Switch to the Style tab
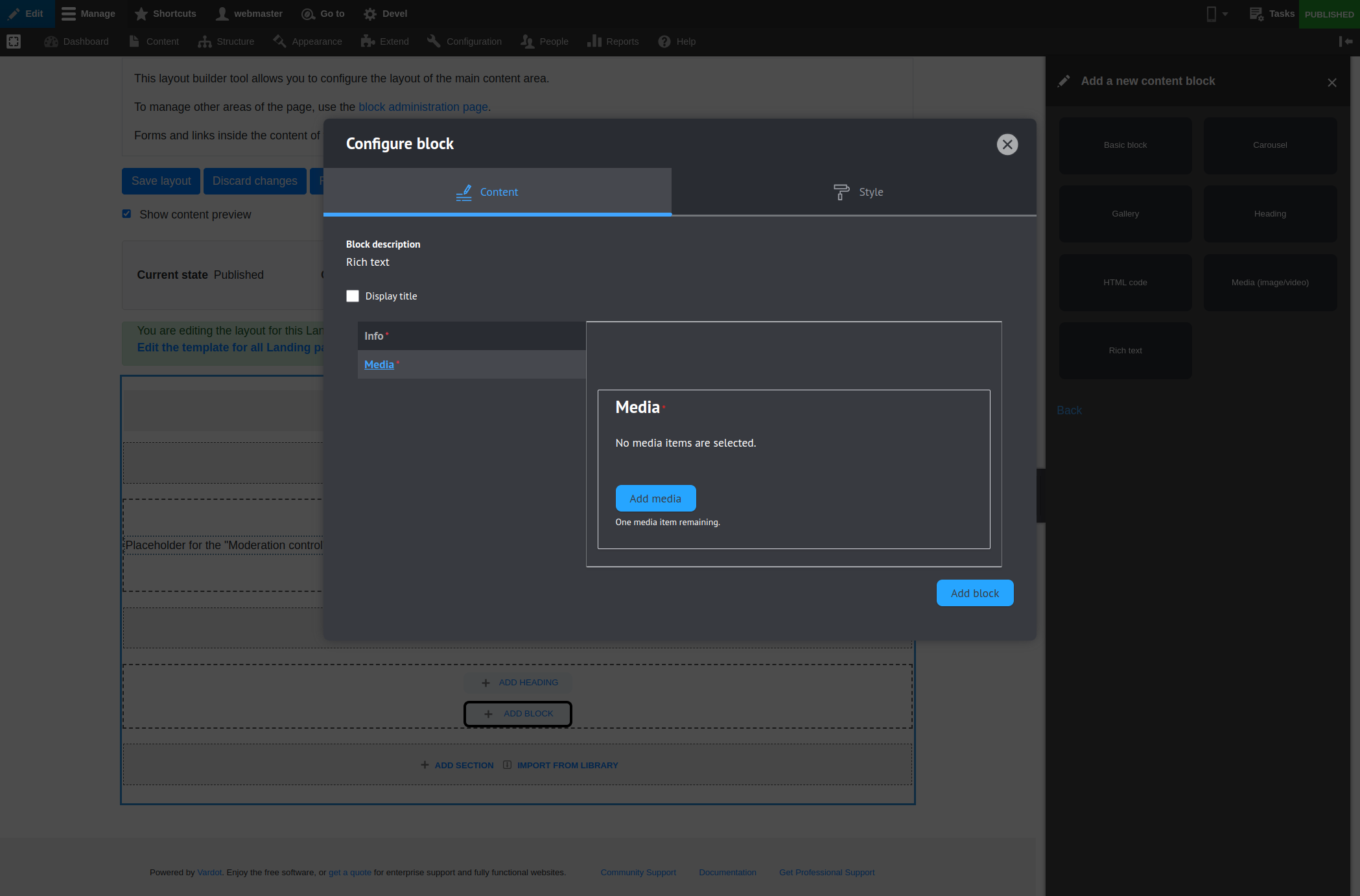Screen dimensions: 1360x896 (x=858, y=192)
